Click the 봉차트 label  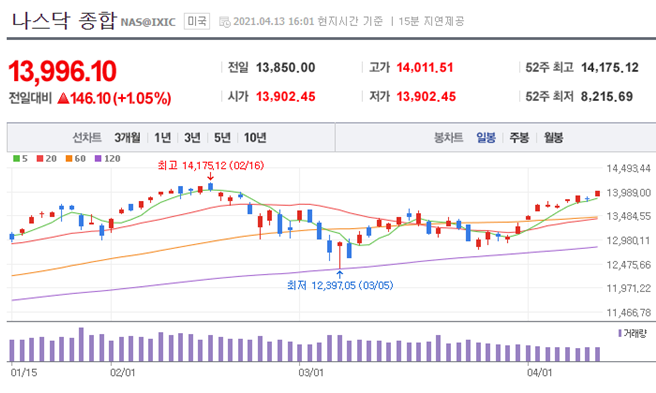[x=448, y=137]
